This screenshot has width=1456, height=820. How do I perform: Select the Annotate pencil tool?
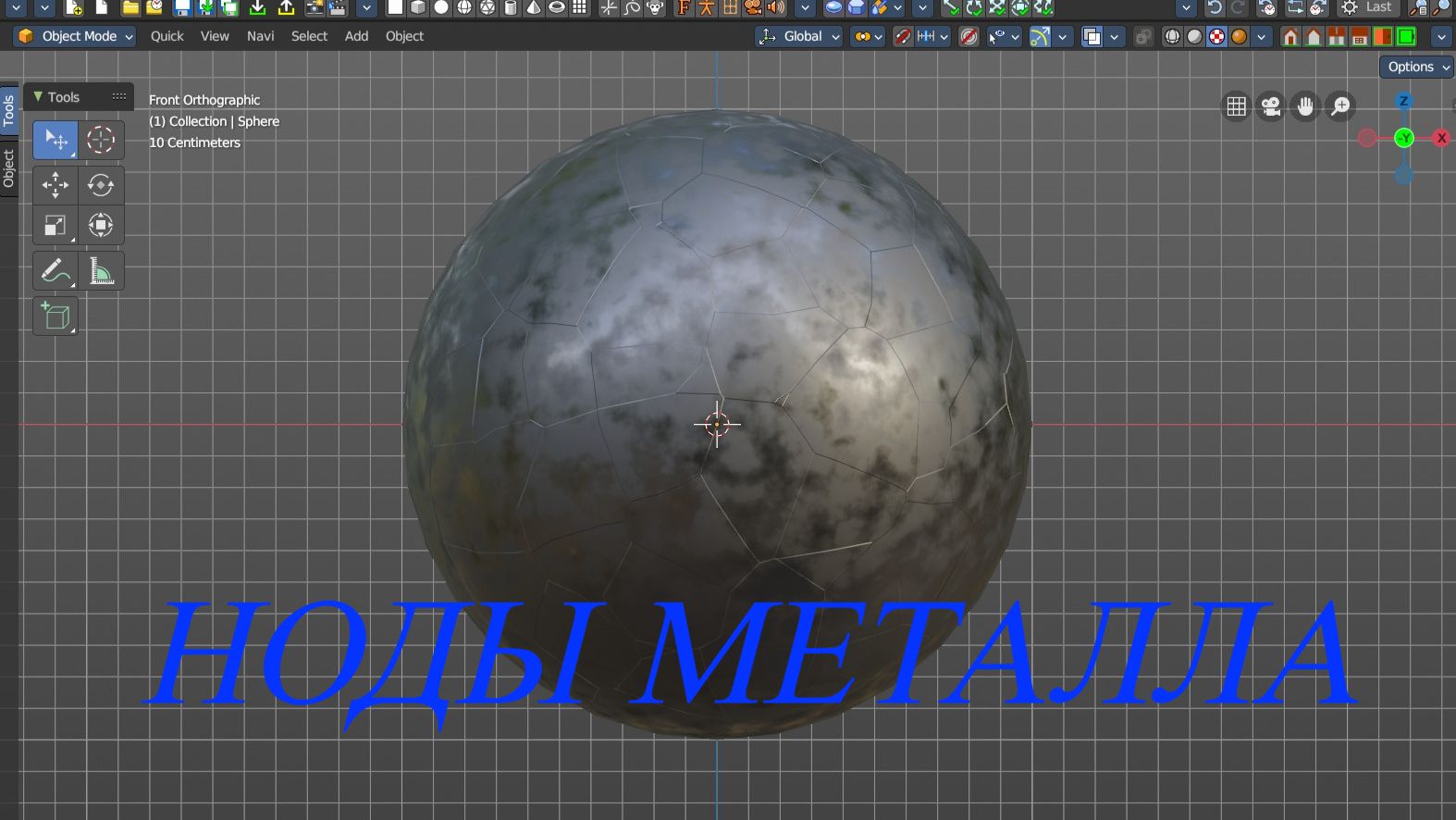56,271
